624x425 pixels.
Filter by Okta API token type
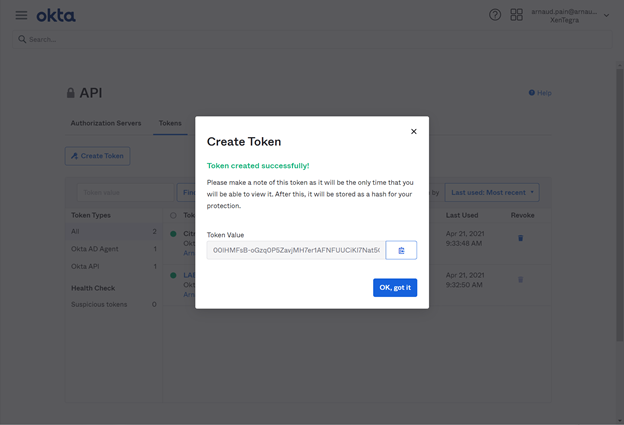85,267
